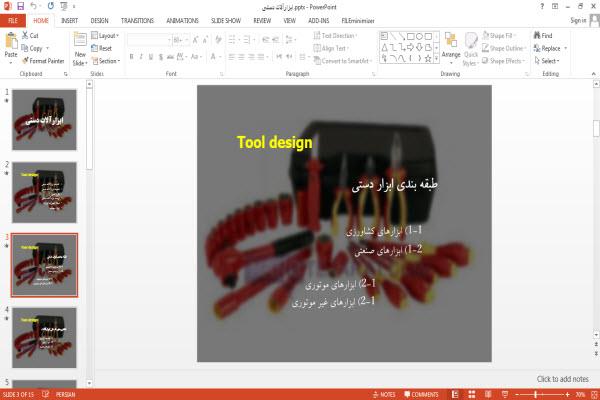Screen dimensions: 600x400
Task: Click the zoom slider handle
Action: pyautogui.click(x=536, y=394)
